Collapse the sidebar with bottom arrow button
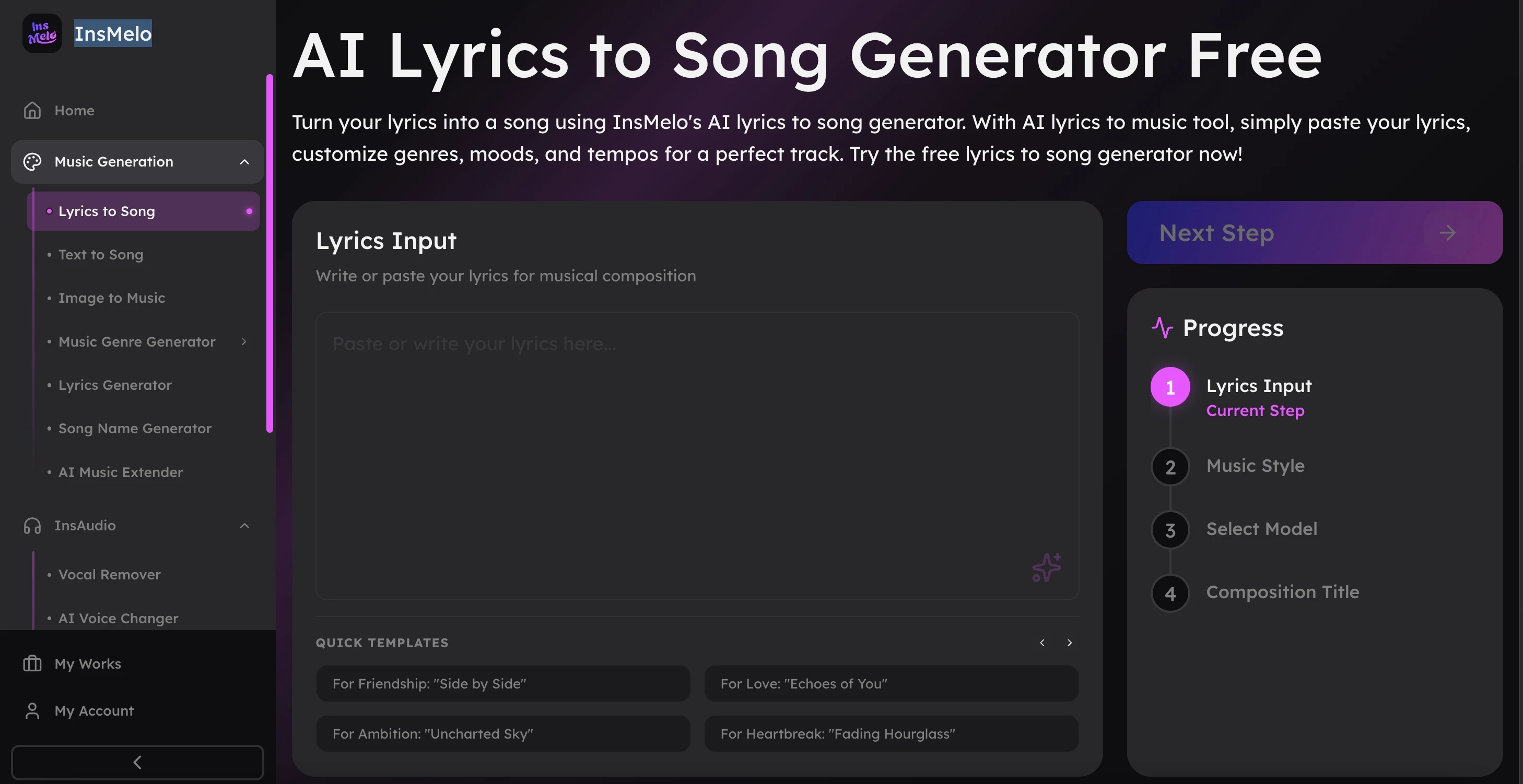The height and width of the screenshot is (784, 1523). tap(137, 762)
